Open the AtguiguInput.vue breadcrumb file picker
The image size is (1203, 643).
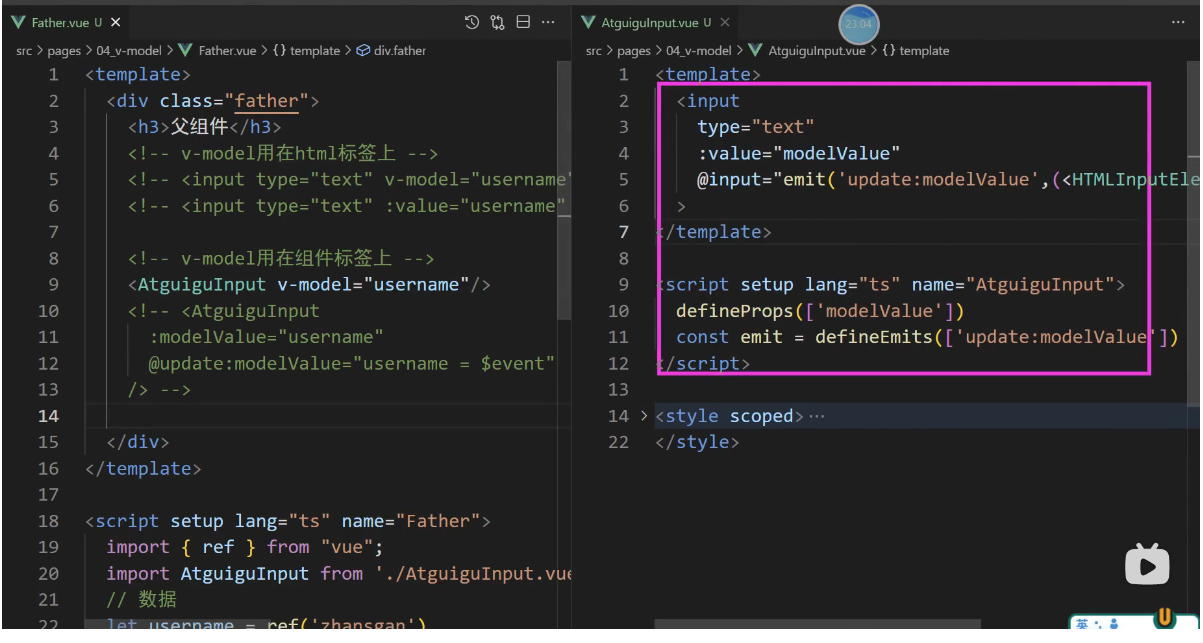click(x=808, y=50)
